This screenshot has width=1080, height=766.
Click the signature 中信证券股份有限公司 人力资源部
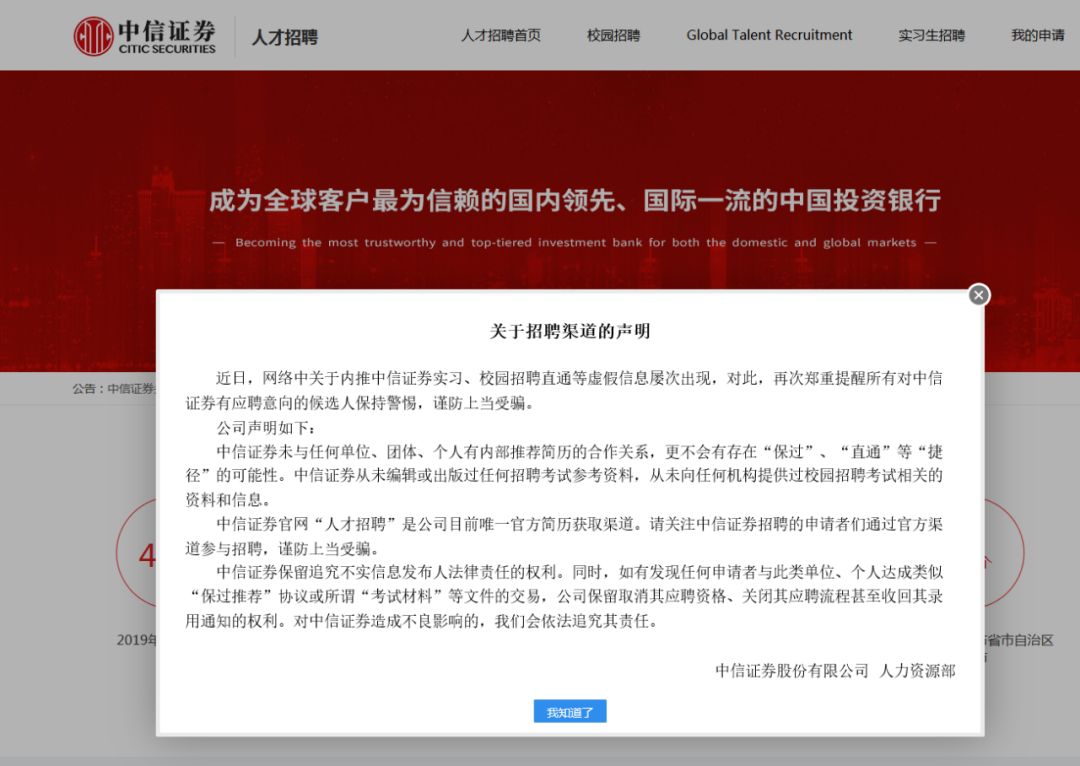click(x=835, y=670)
